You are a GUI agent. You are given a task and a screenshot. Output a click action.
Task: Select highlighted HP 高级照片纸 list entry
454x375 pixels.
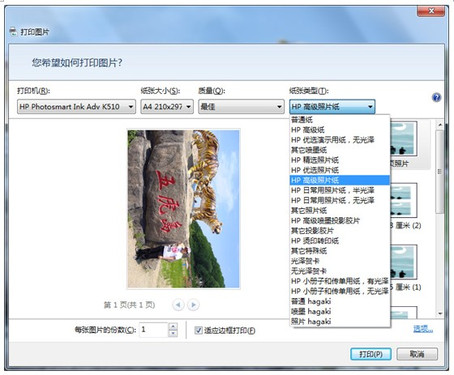[x=340, y=180]
